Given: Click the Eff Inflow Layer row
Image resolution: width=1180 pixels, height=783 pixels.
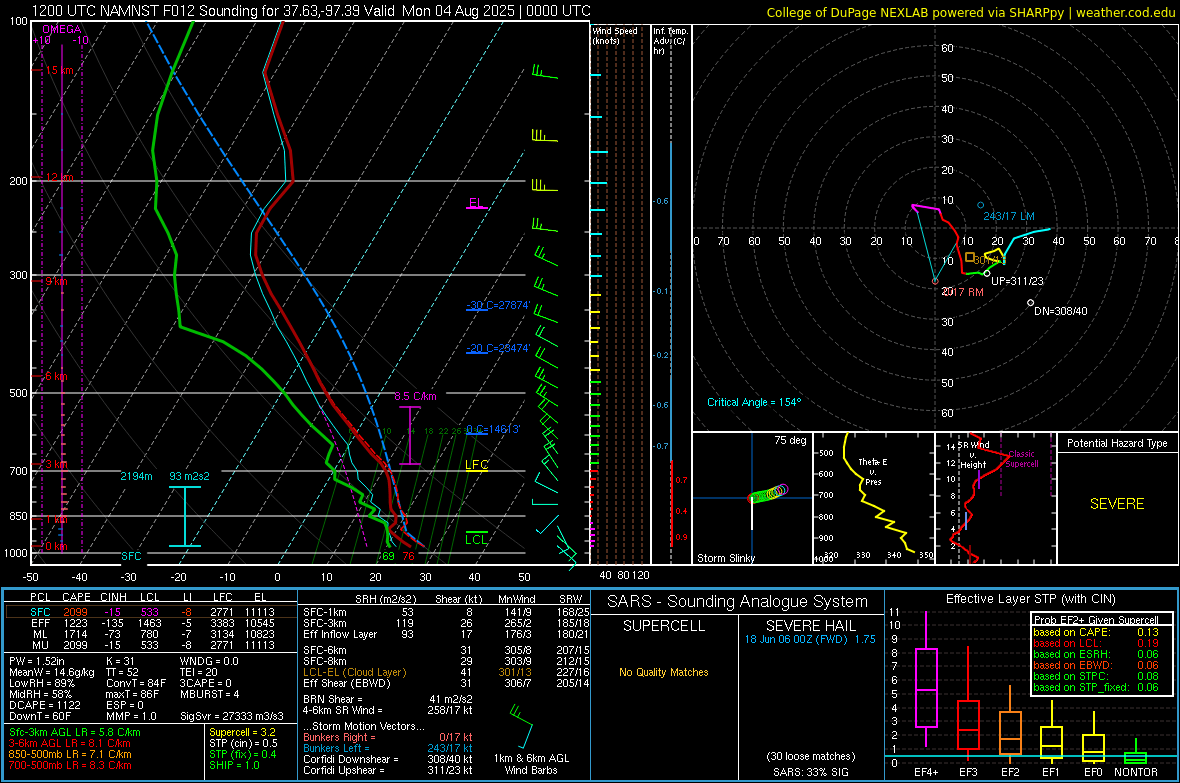Looking at the screenshot, I should pyautogui.click(x=446, y=634).
